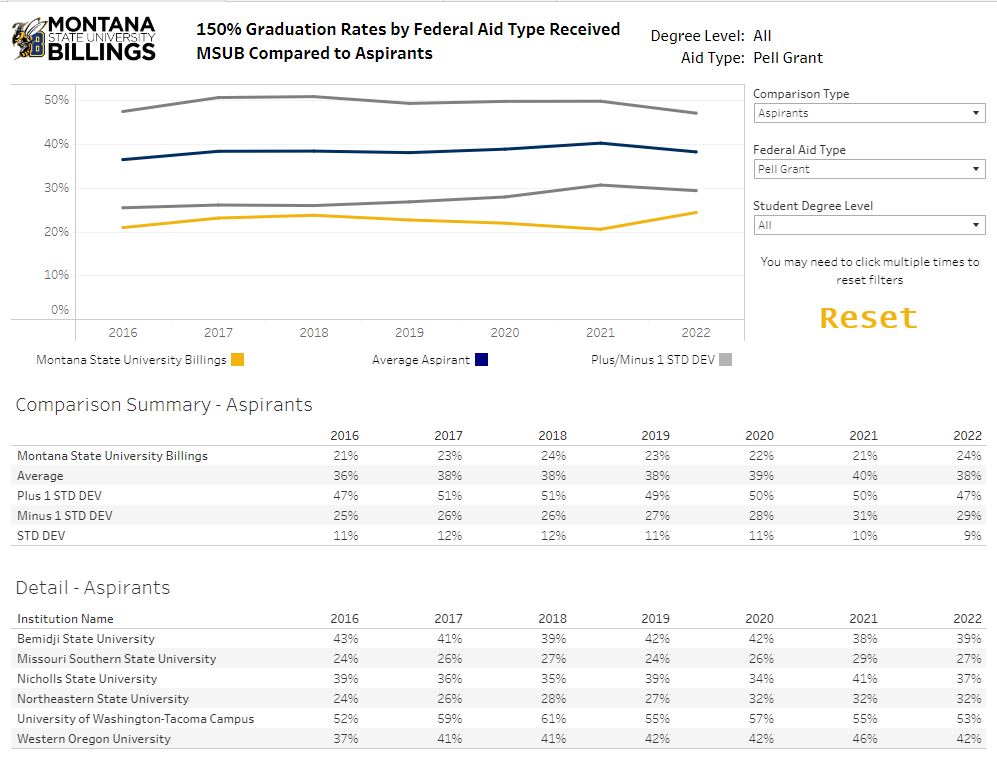Screen dimensions: 997x759
Task: Click the navy Average Aspirant legend swatch
Action: click(482, 360)
